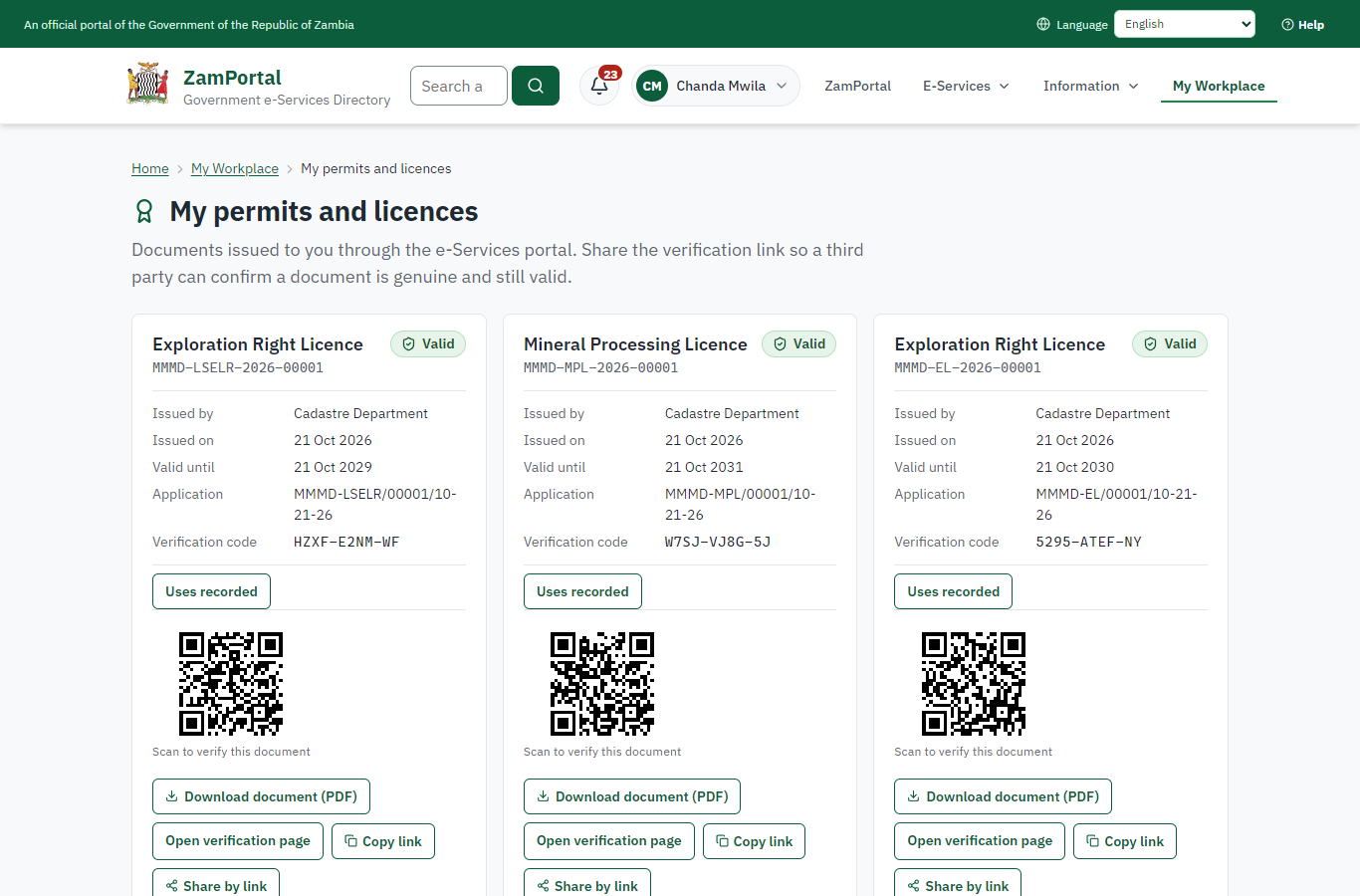Click the CM avatar circle

click(x=652, y=86)
